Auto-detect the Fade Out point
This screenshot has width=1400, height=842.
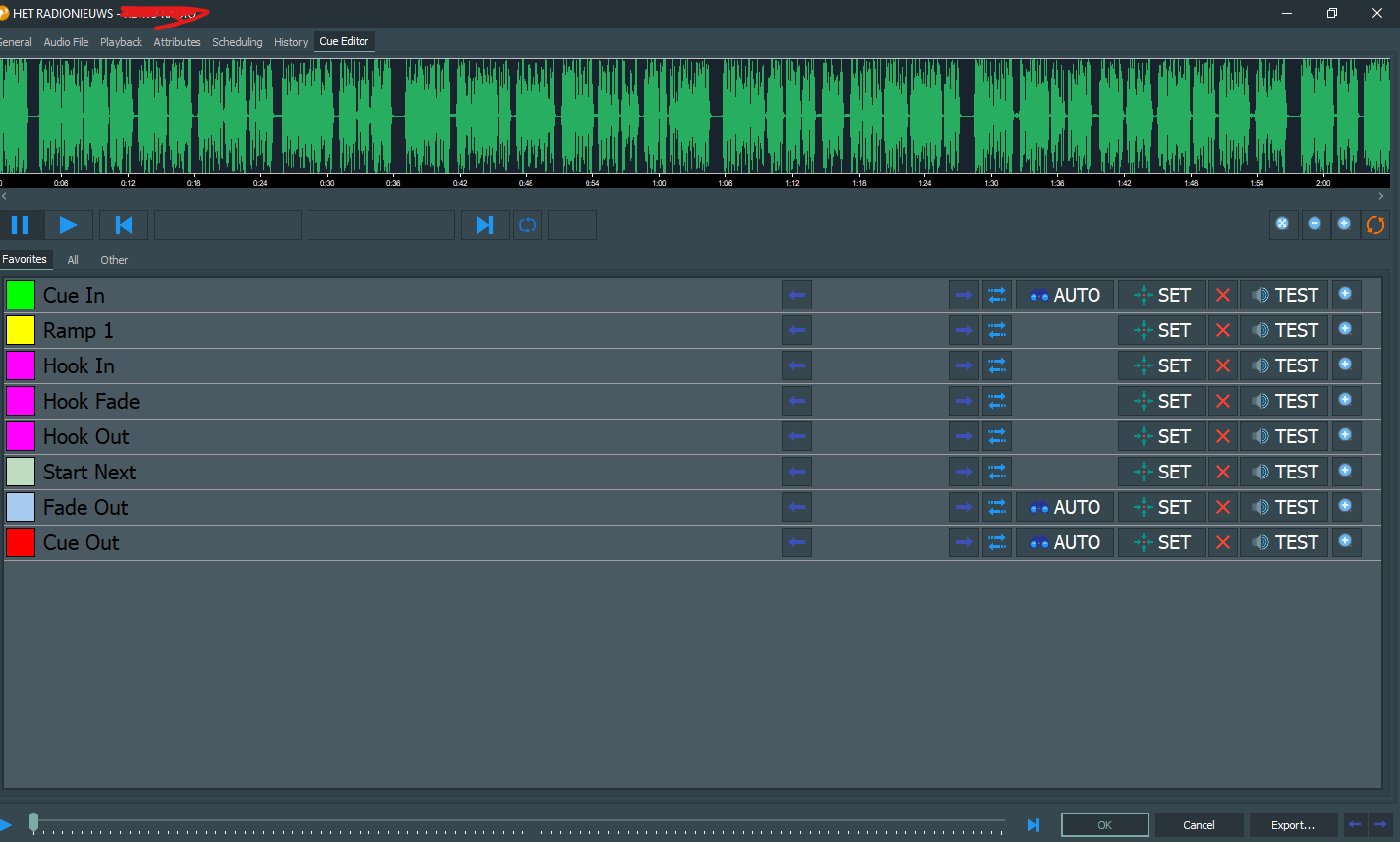click(x=1065, y=507)
